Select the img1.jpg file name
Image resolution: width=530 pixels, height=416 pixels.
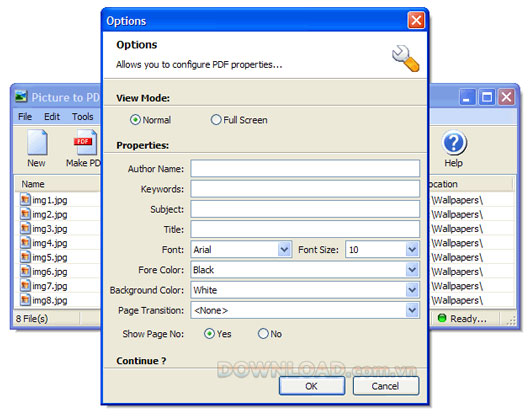point(50,200)
